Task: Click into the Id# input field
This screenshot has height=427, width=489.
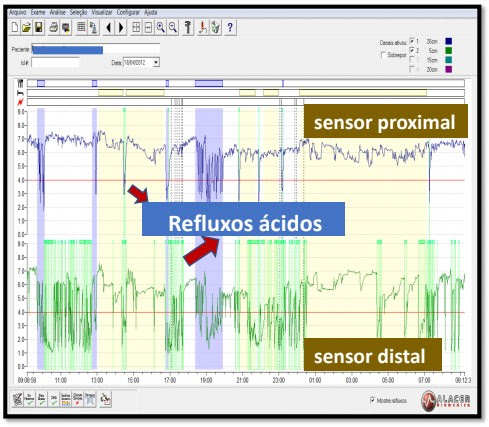Action: (x=55, y=62)
